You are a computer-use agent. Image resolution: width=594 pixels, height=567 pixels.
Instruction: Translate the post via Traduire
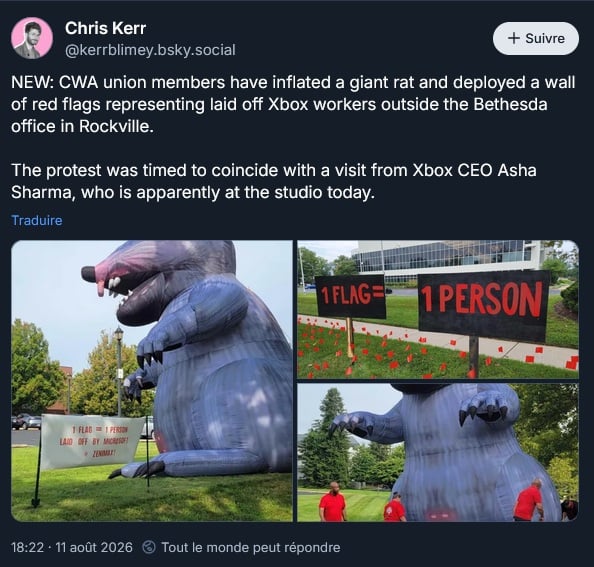click(37, 220)
